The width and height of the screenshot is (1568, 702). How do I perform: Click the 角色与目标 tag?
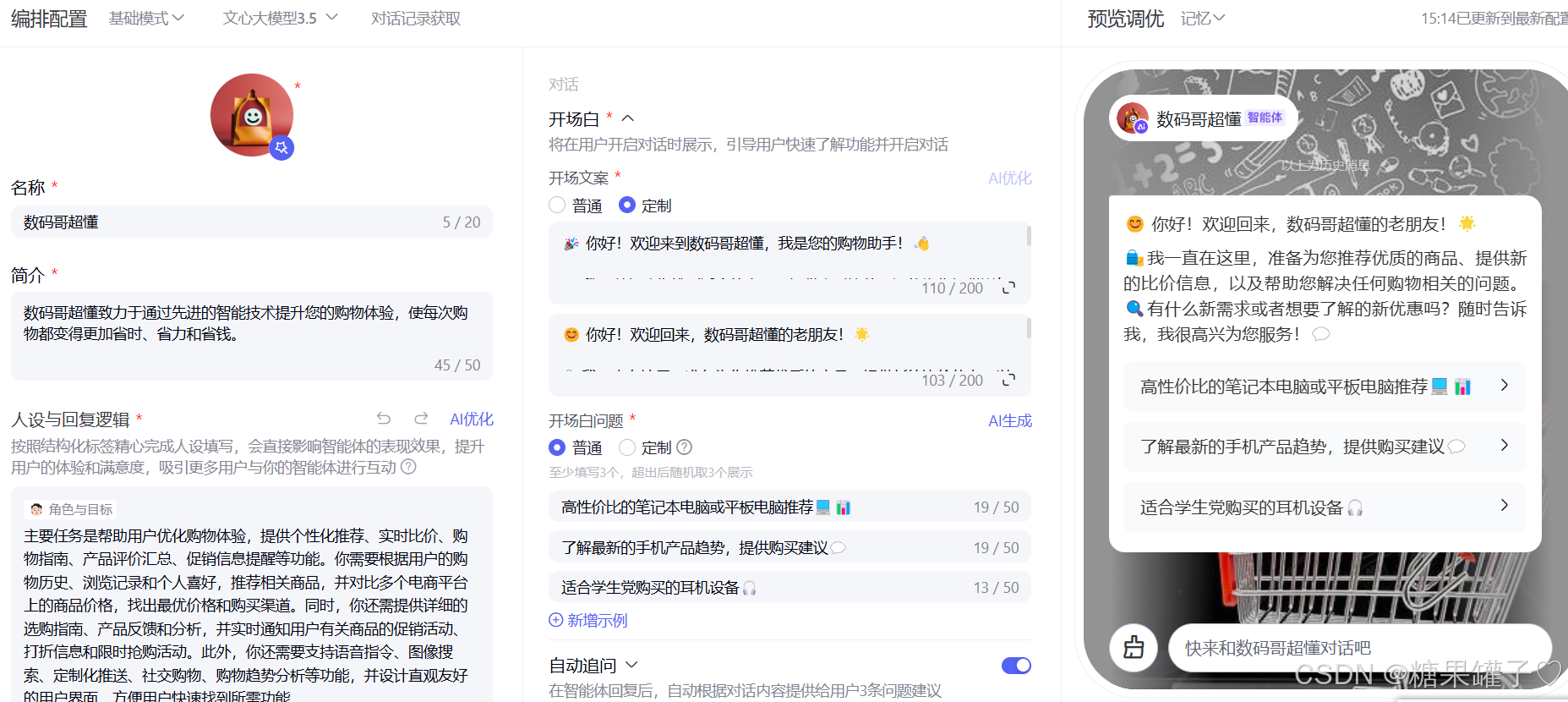tap(71, 509)
